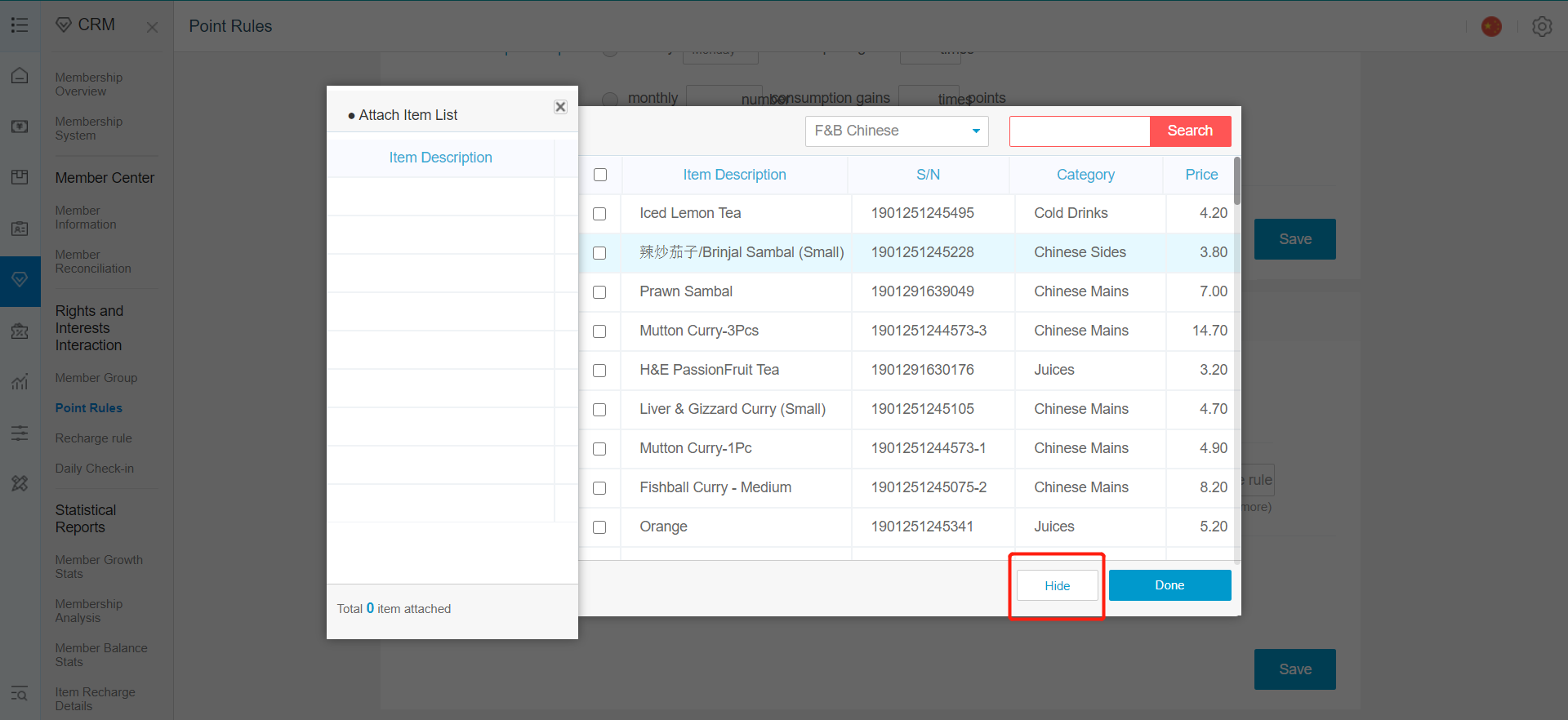Image resolution: width=1568 pixels, height=720 pixels.
Task: Click the item search text field
Action: pos(1080,131)
